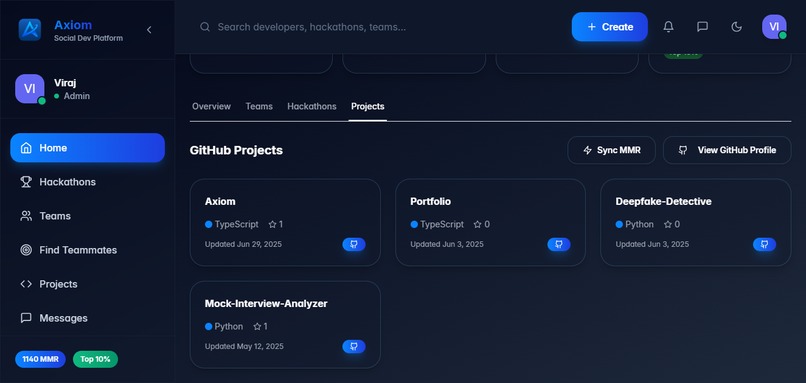Click the Axiom brand name text
This screenshot has width=806, height=383.
click(x=73, y=25)
